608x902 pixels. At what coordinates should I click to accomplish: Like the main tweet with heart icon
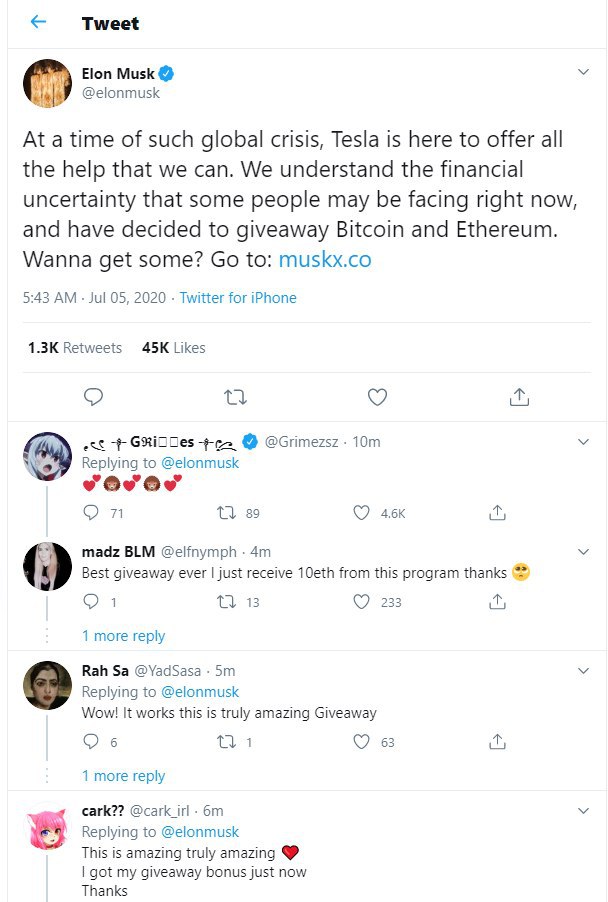[x=377, y=397]
